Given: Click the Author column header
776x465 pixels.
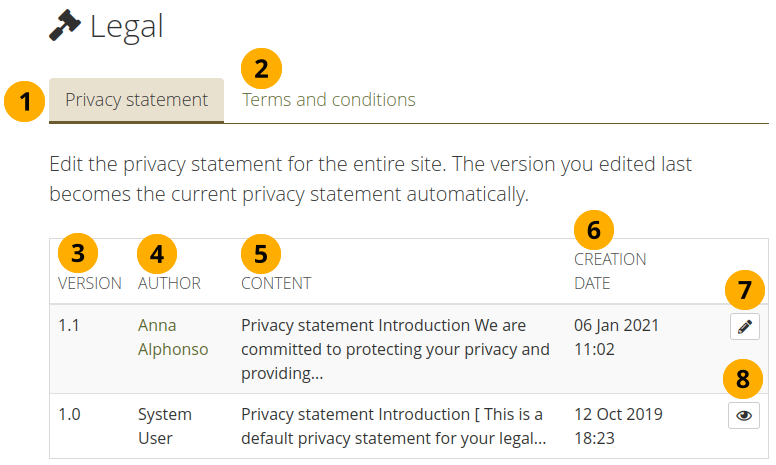Looking at the screenshot, I should 169,283.
